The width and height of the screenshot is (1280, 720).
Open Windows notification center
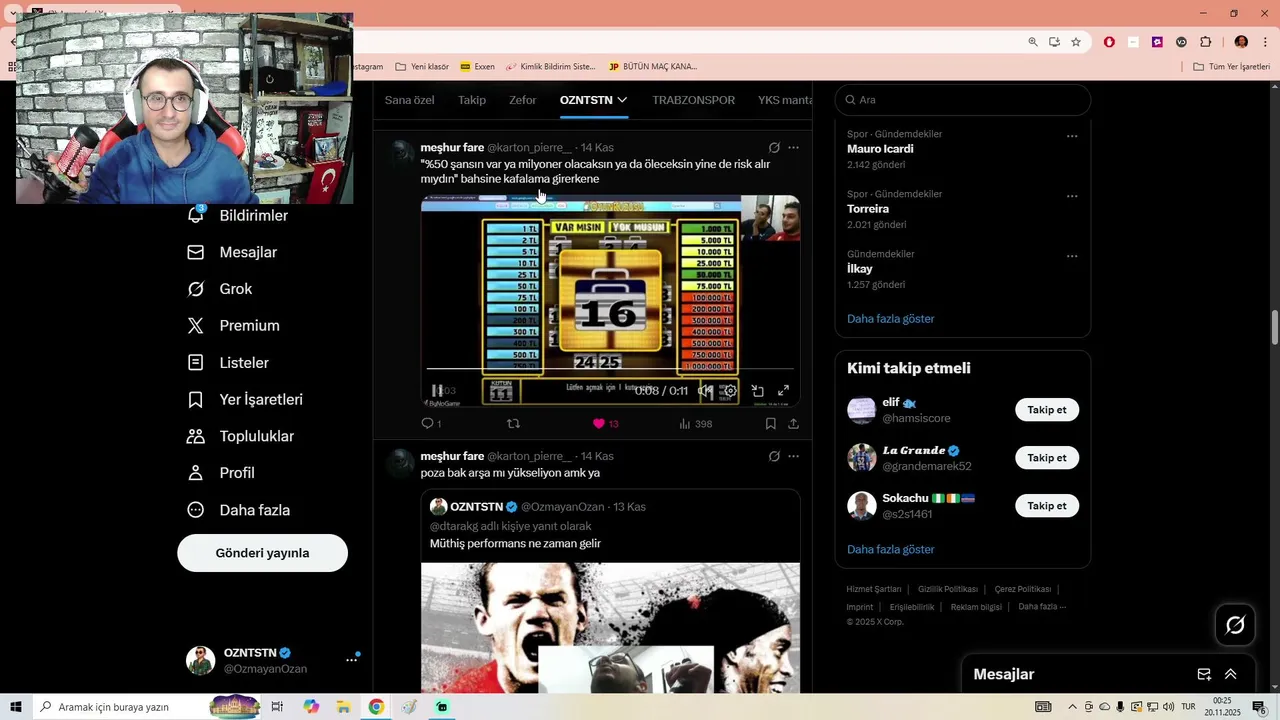tap(1260, 707)
